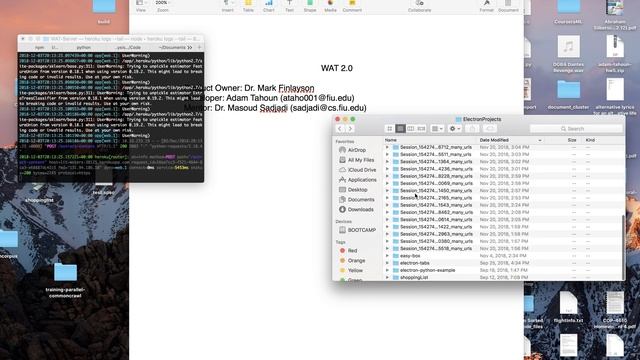640x360 pixels.
Task: Select the Red tag in Finder sidebar
Action: pos(352,251)
